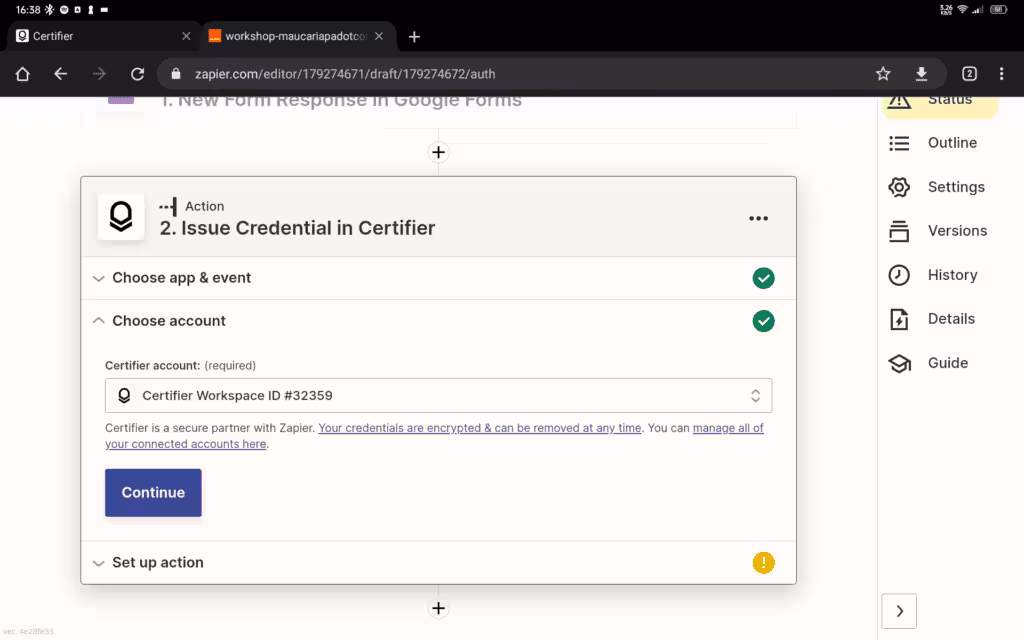
Task: Click the trigger step New Form Response
Action: [341, 102]
